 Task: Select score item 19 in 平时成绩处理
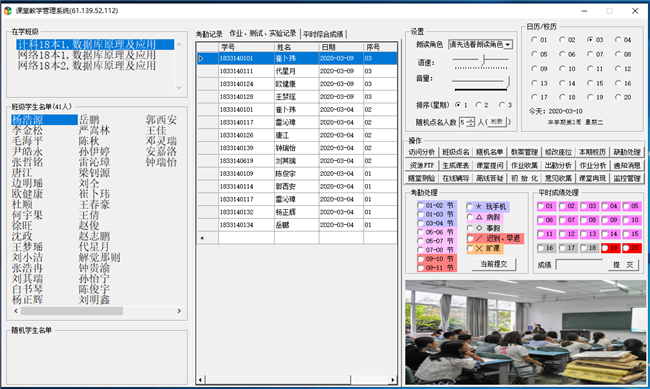click(x=605, y=248)
